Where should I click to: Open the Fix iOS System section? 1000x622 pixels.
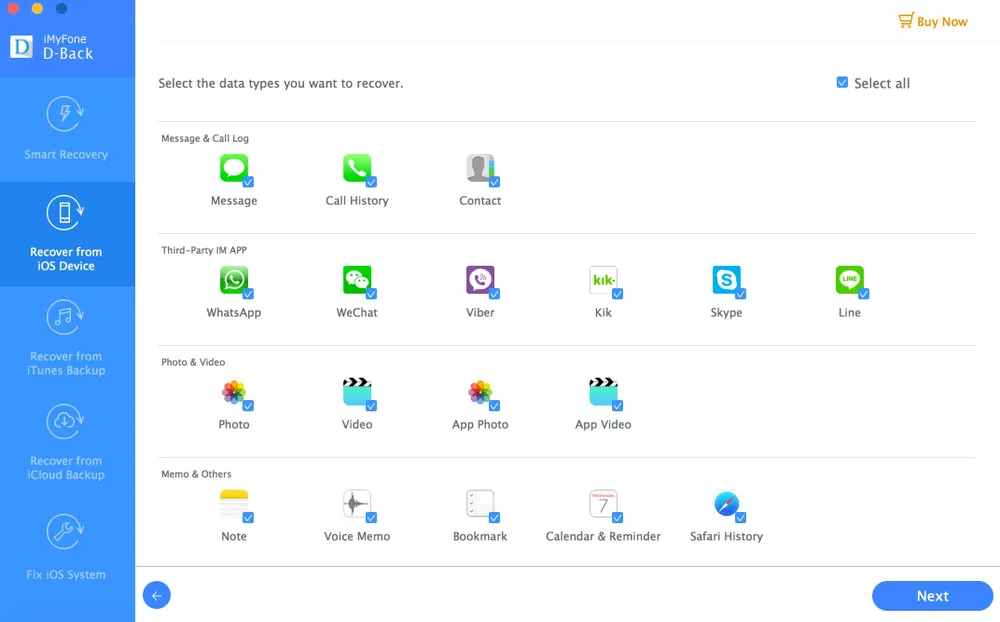(x=66, y=548)
